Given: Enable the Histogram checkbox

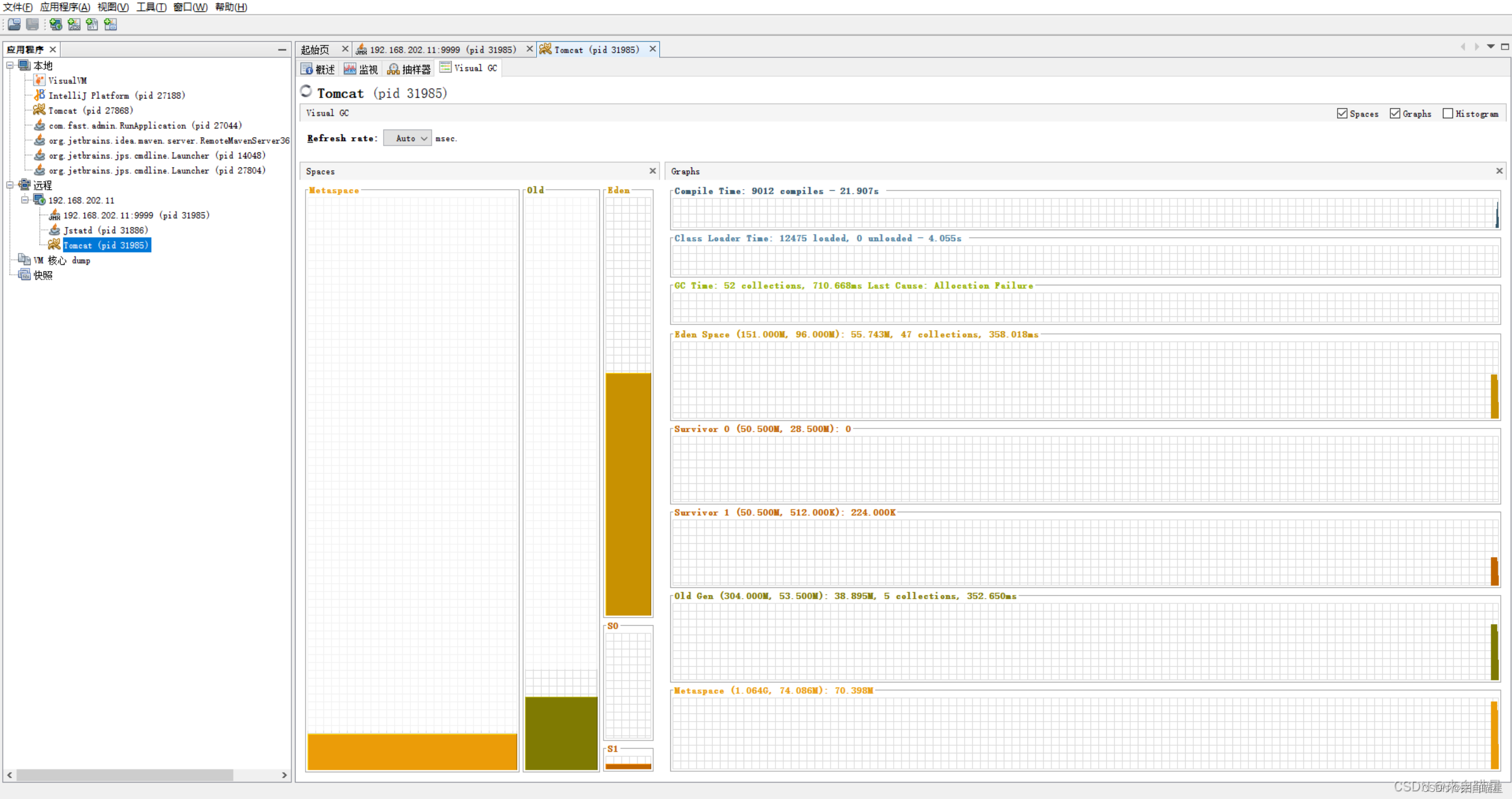Looking at the screenshot, I should click(x=1448, y=113).
